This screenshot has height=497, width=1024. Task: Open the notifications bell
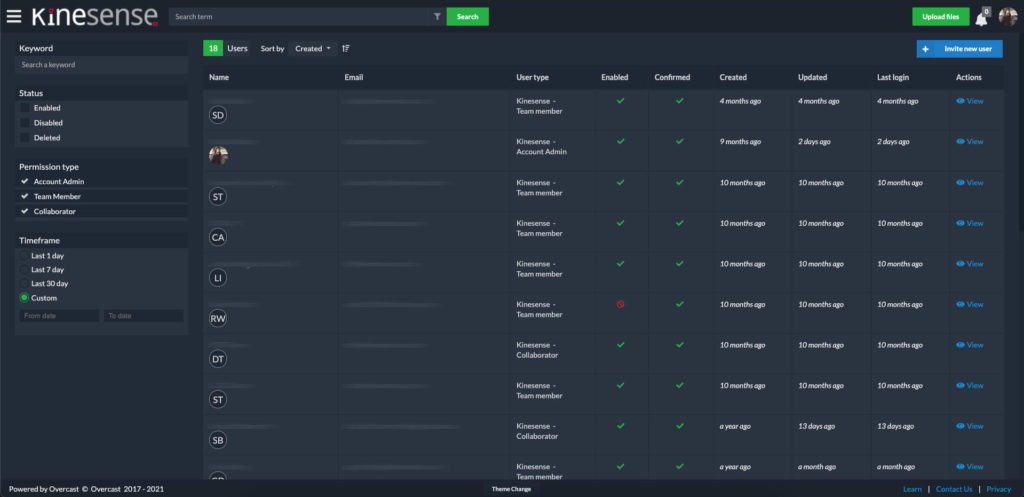point(981,18)
